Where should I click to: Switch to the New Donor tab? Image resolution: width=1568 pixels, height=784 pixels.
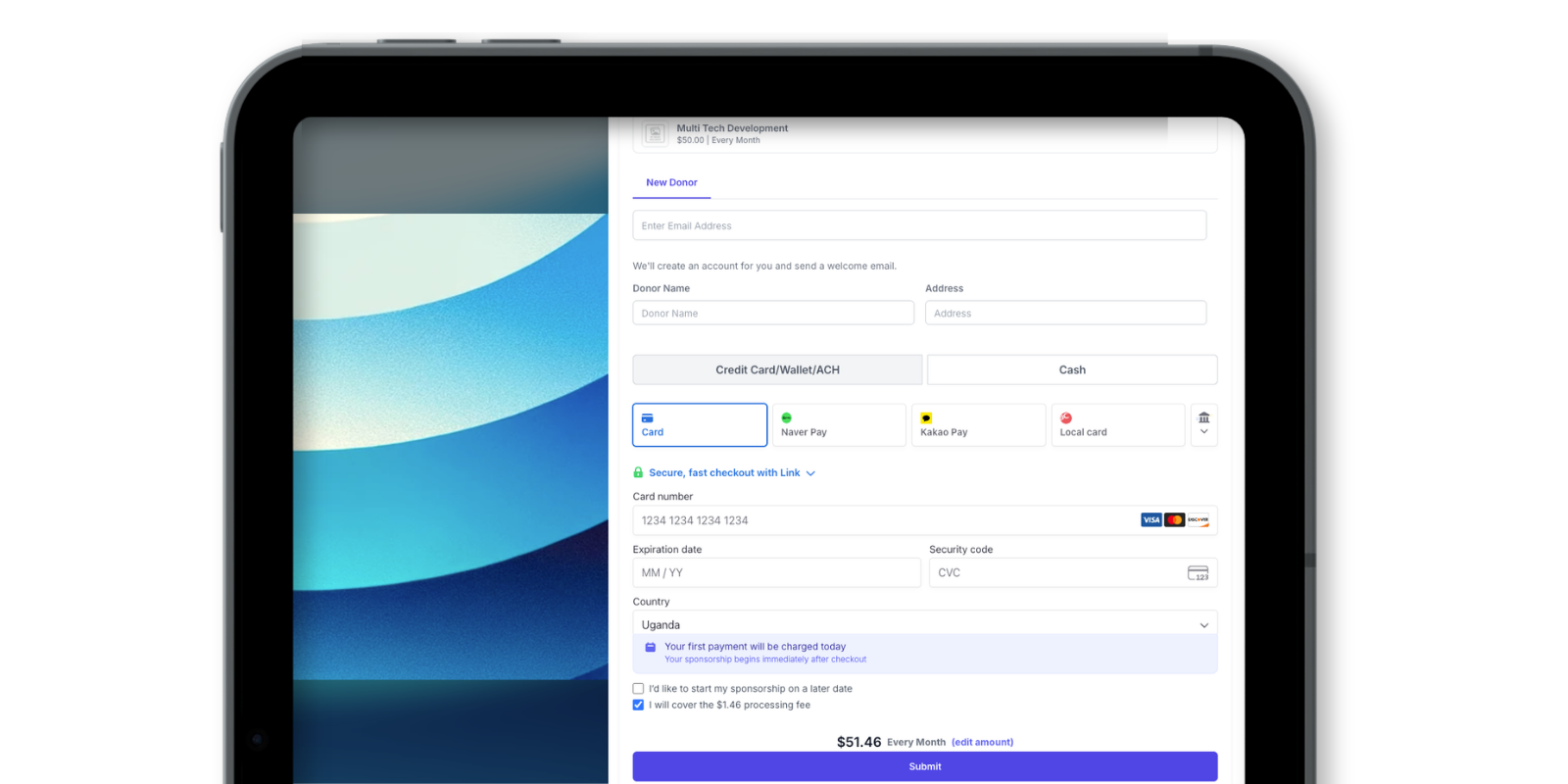tap(671, 182)
